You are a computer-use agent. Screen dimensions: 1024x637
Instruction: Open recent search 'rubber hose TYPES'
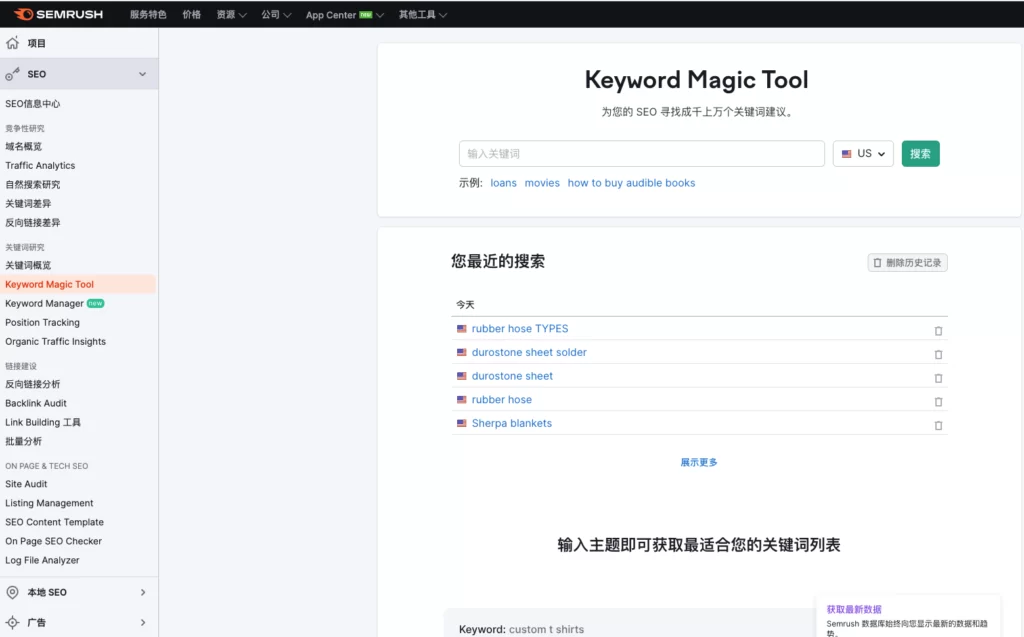click(x=520, y=329)
